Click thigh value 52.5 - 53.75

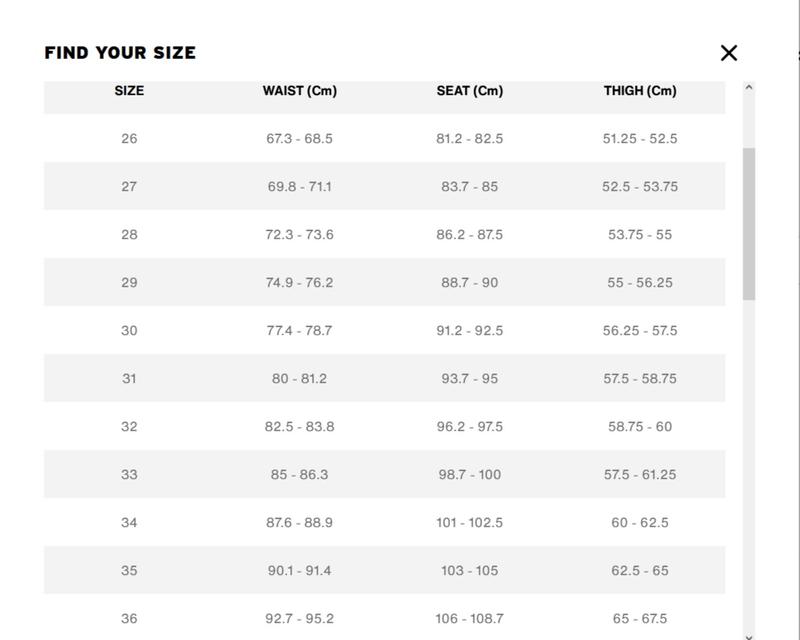tap(640, 186)
